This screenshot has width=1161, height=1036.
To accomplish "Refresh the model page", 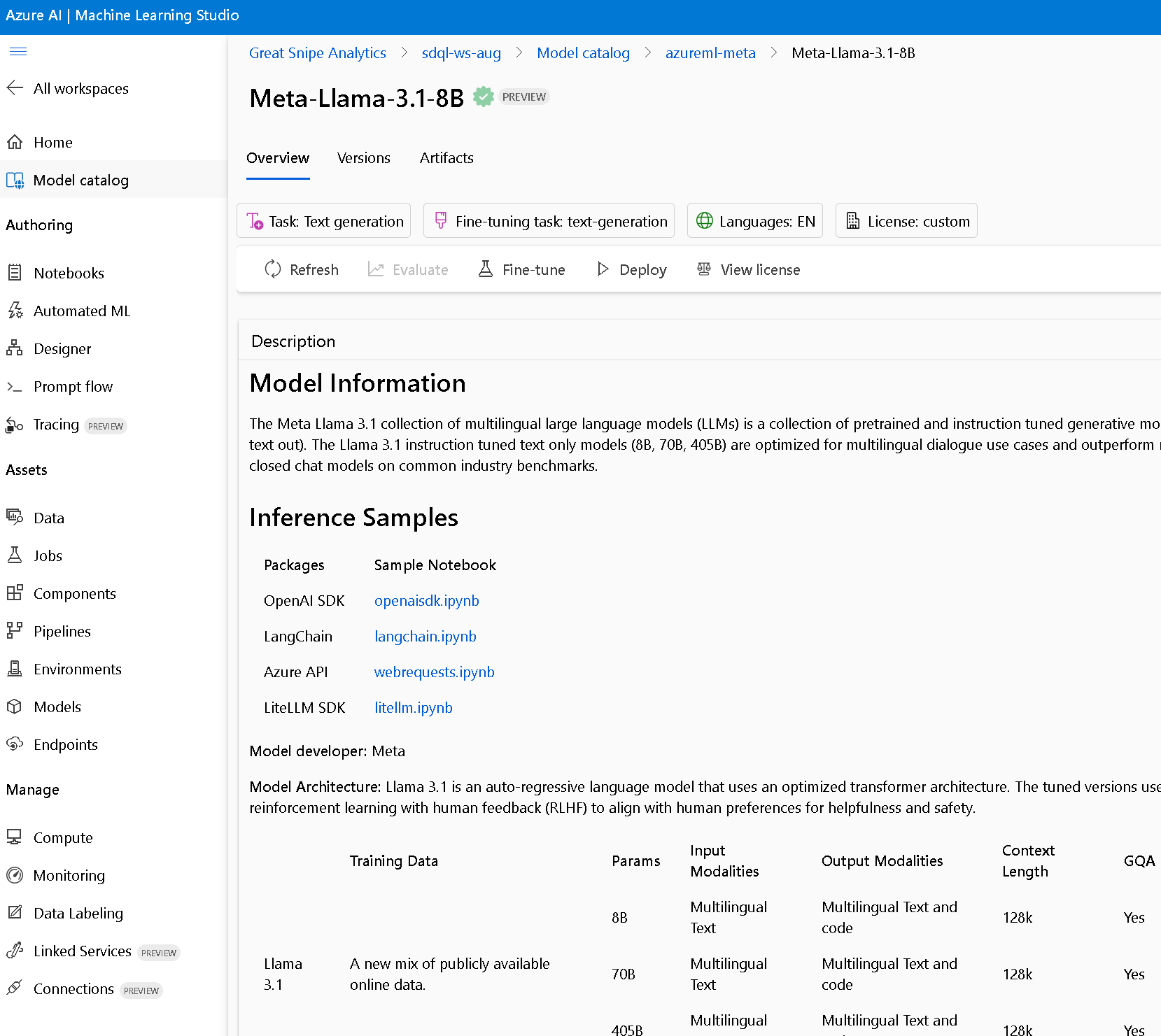I will click(302, 269).
